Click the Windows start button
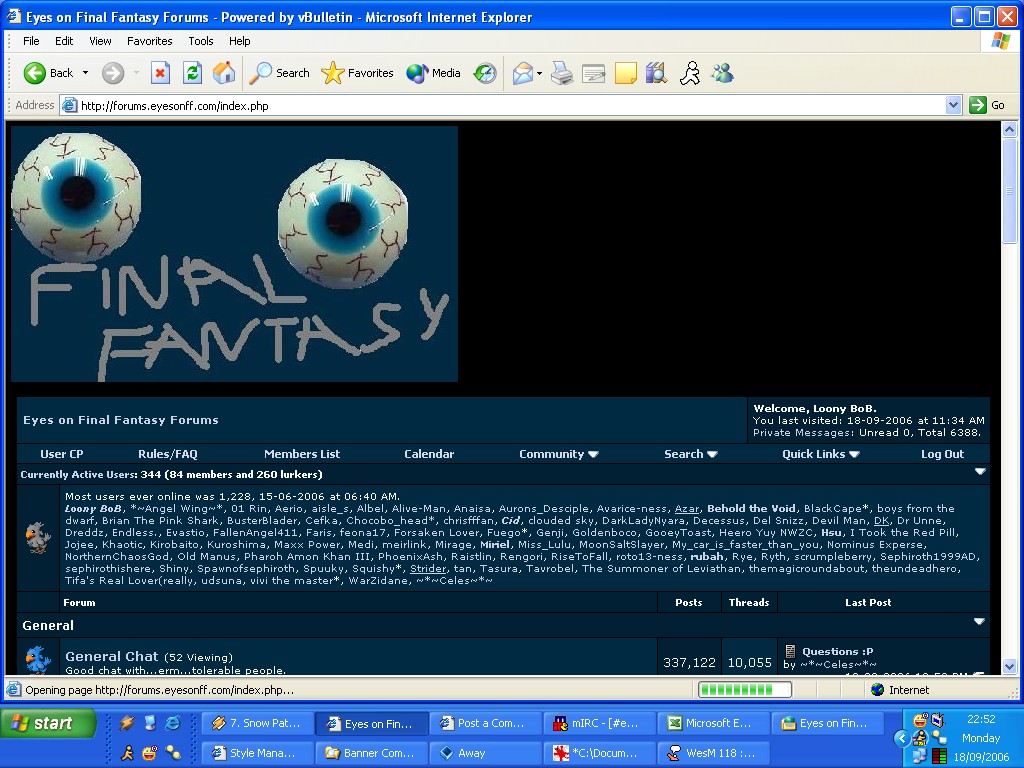Image resolution: width=1024 pixels, height=768 pixels. [48, 723]
